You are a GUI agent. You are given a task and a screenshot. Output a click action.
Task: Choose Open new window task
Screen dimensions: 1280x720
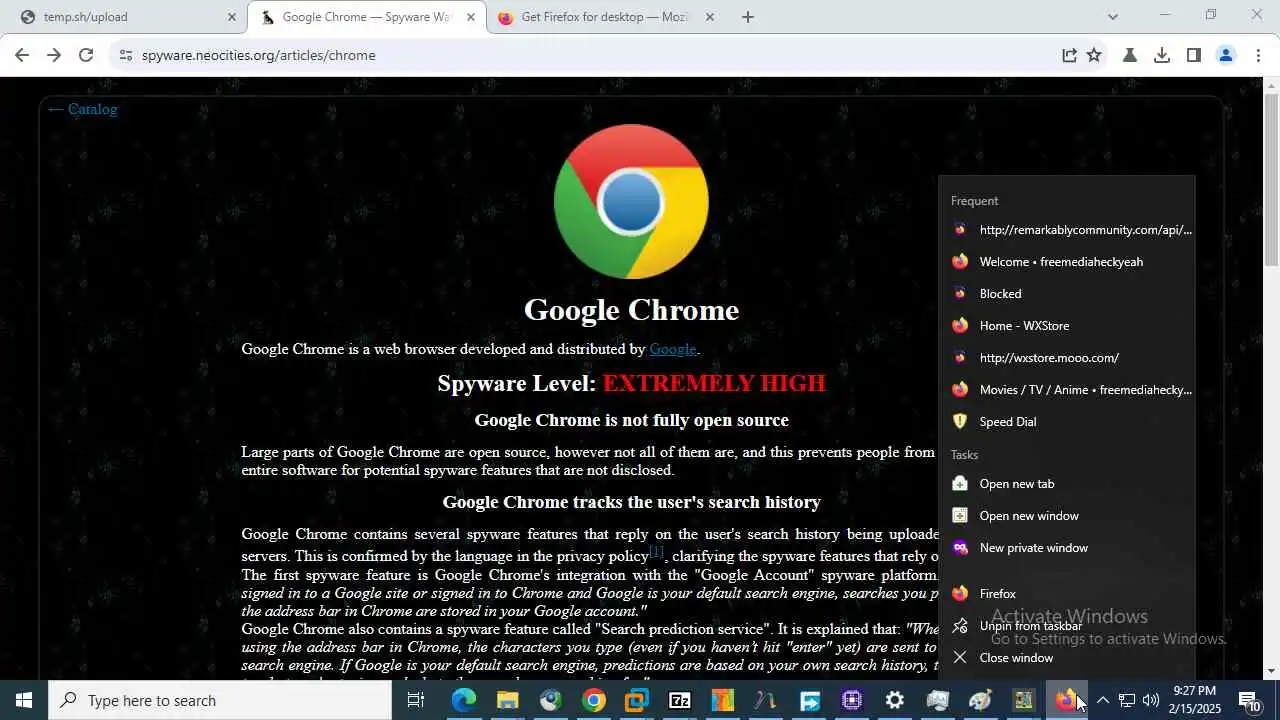click(1067, 516)
